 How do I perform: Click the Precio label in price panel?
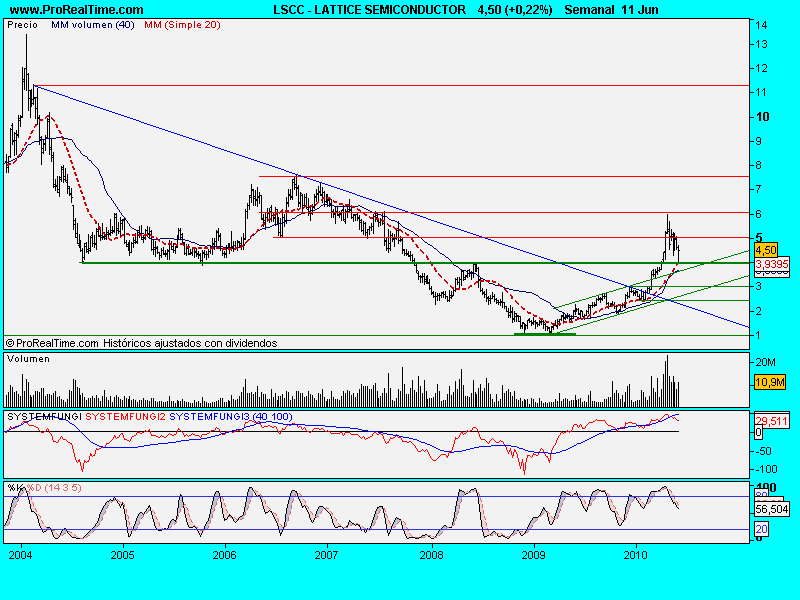(22, 24)
